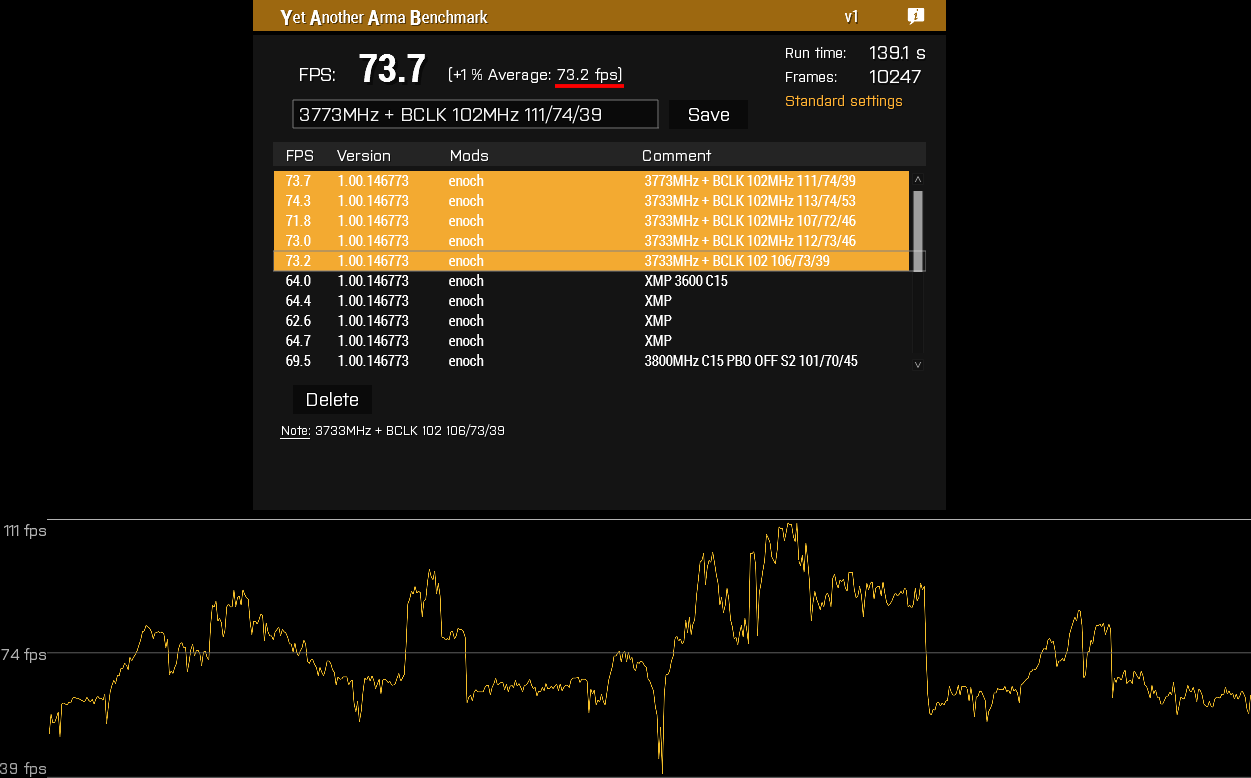Click the Run time value 139.1 s
1251x778 pixels.
[x=897, y=53]
